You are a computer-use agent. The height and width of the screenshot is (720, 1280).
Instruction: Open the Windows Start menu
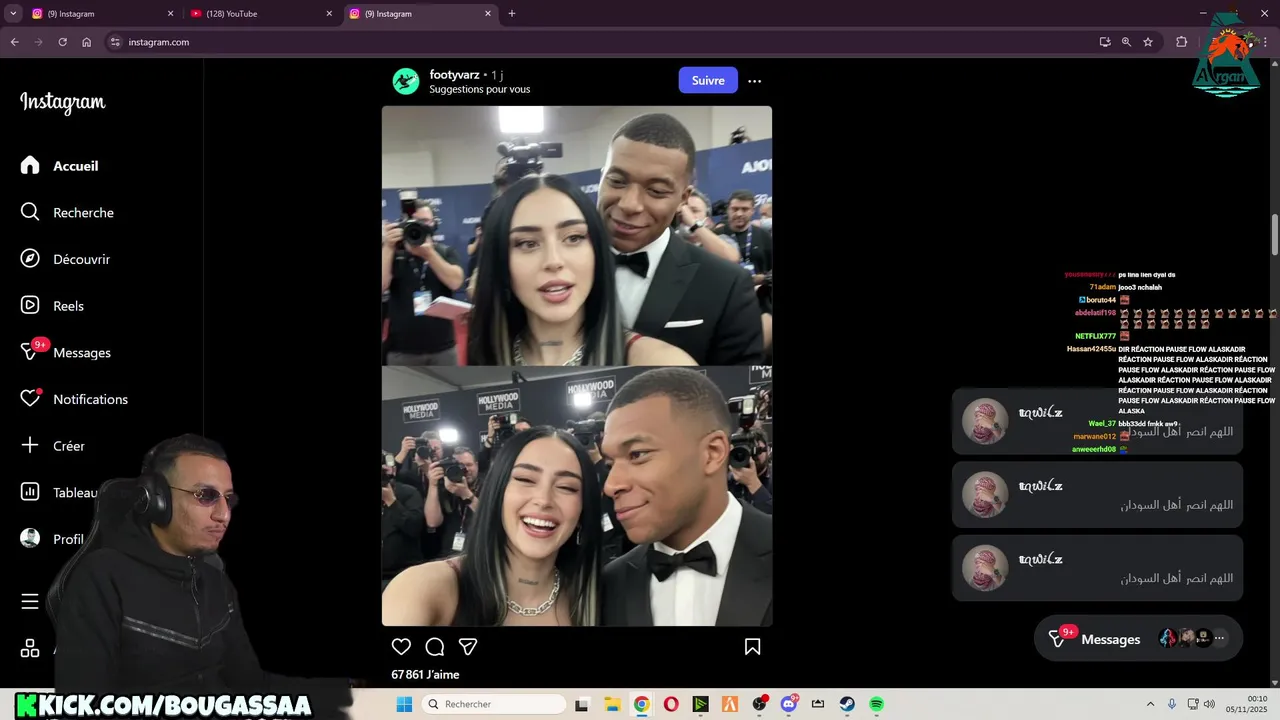404,704
